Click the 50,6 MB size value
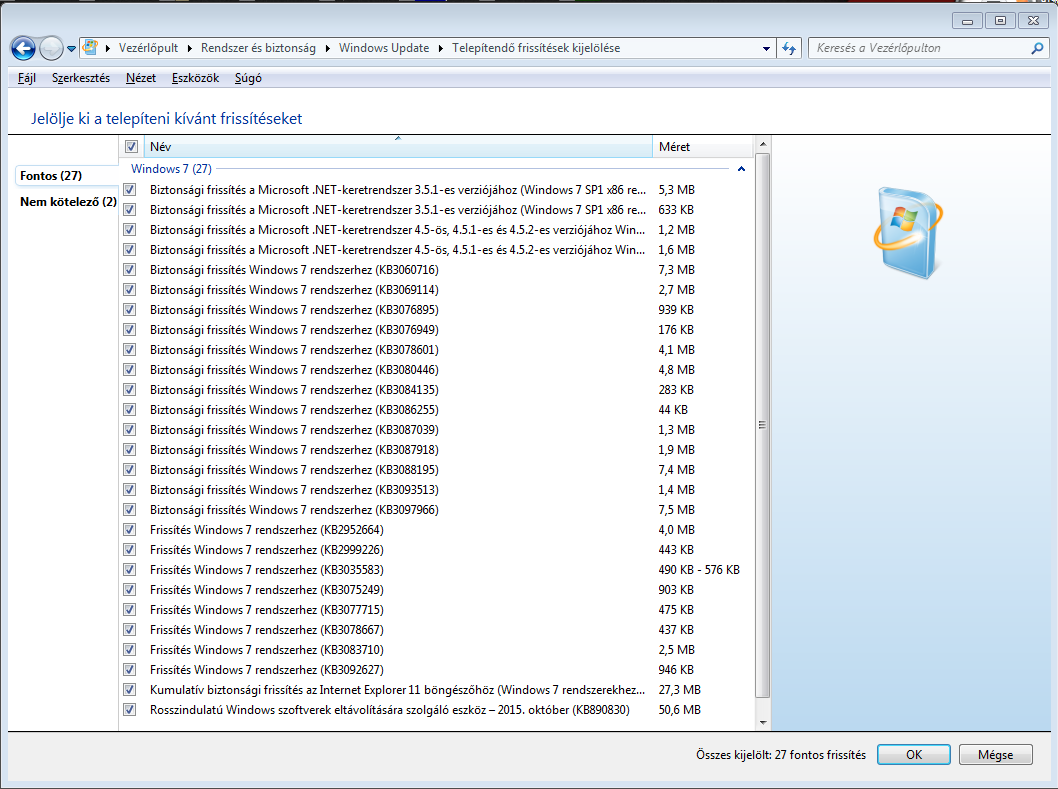Screen dimensions: 1058x789 pyautogui.click(x=679, y=710)
